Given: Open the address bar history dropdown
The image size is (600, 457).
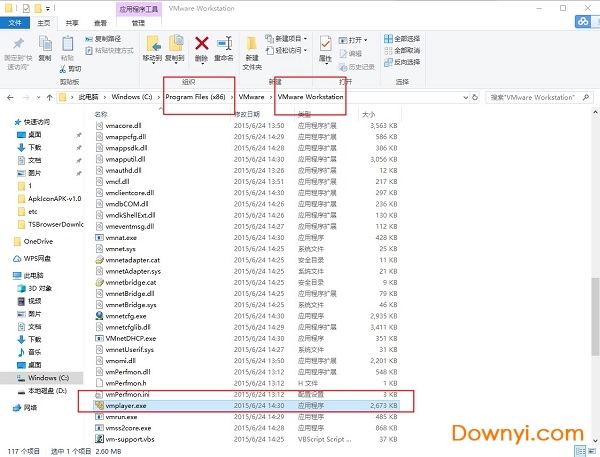Looking at the screenshot, I should 465,97.
